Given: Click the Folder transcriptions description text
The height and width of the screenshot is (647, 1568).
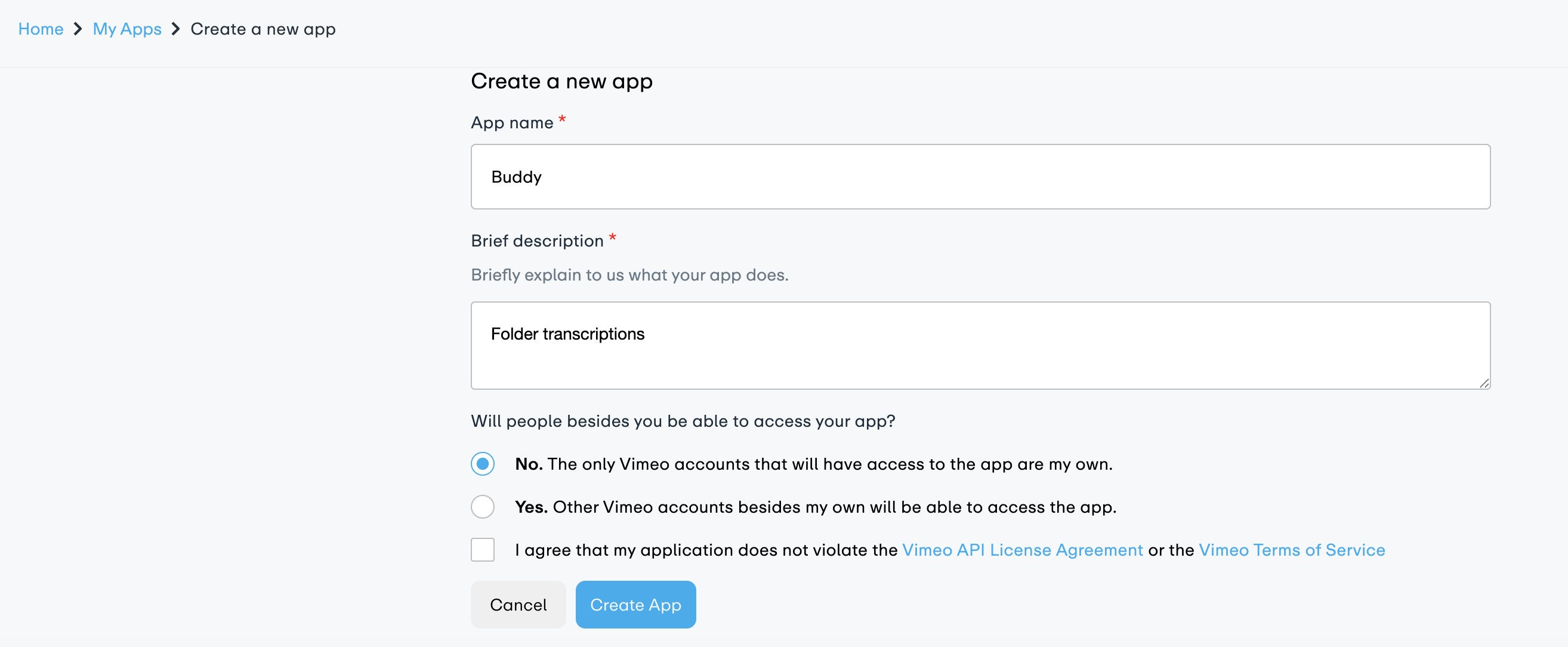Looking at the screenshot, I should (568, 333).
